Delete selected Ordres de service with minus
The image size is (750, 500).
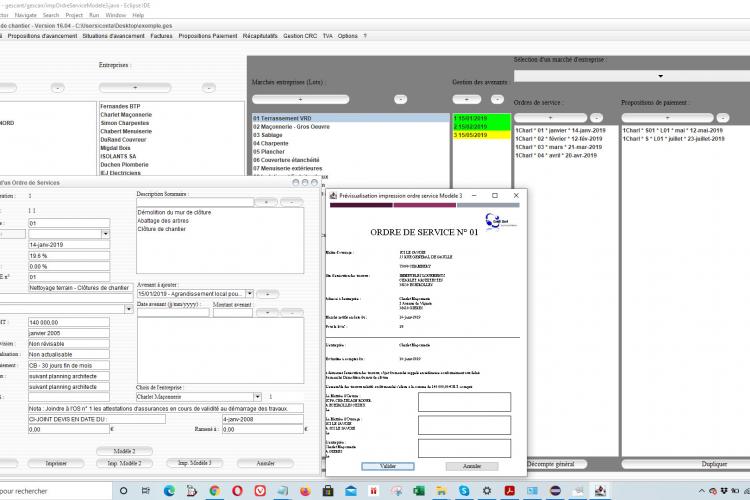click(596, 118)
